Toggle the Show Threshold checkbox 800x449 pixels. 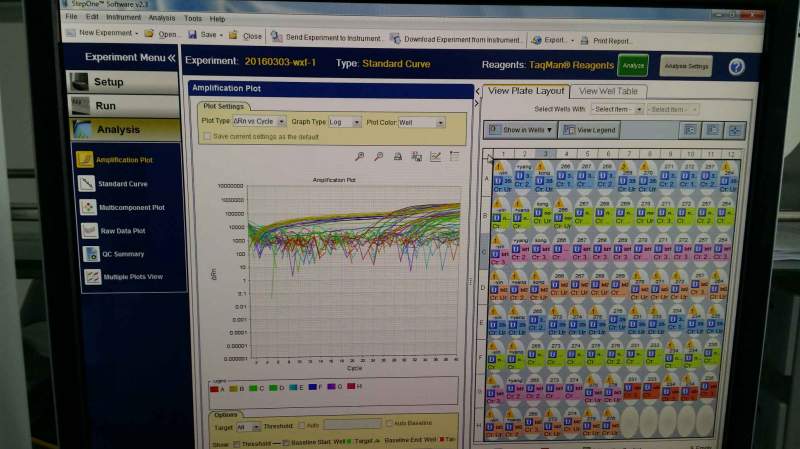click(236, 444)
